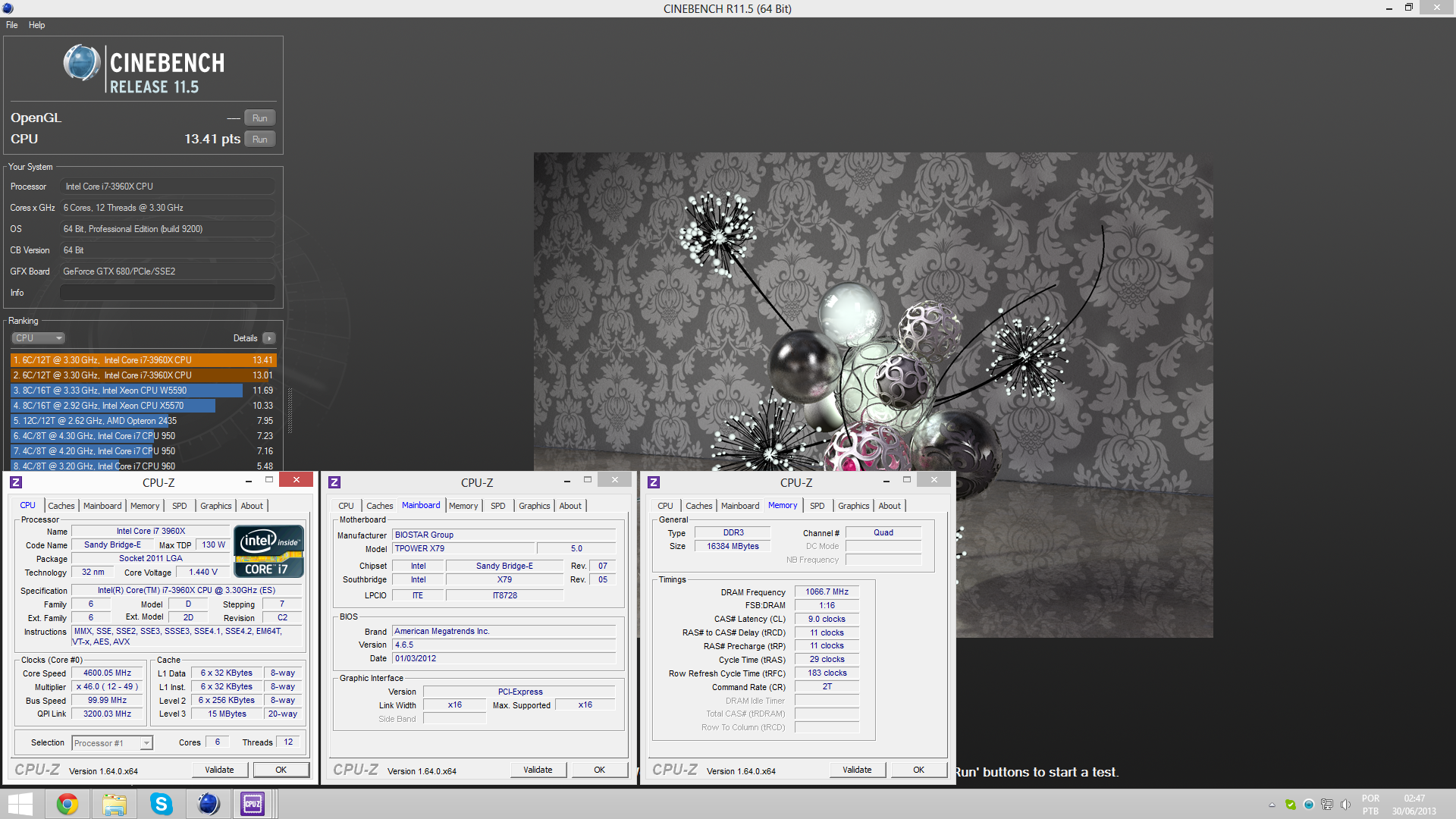Click Validate in the Memory window
The width and height of the screenshot is (1456, 819).
[857, 770]
